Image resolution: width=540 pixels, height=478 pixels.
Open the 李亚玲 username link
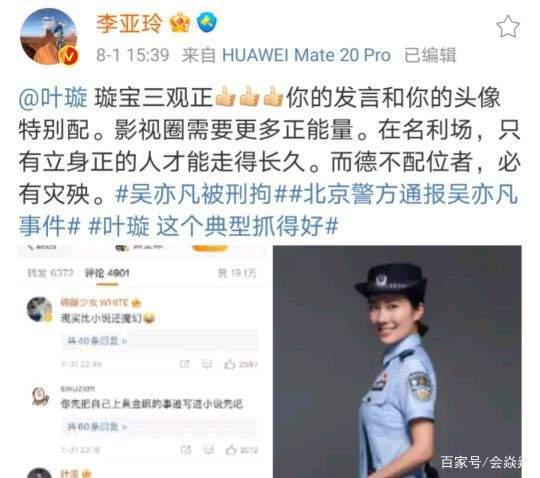click(x=129, y=23)
